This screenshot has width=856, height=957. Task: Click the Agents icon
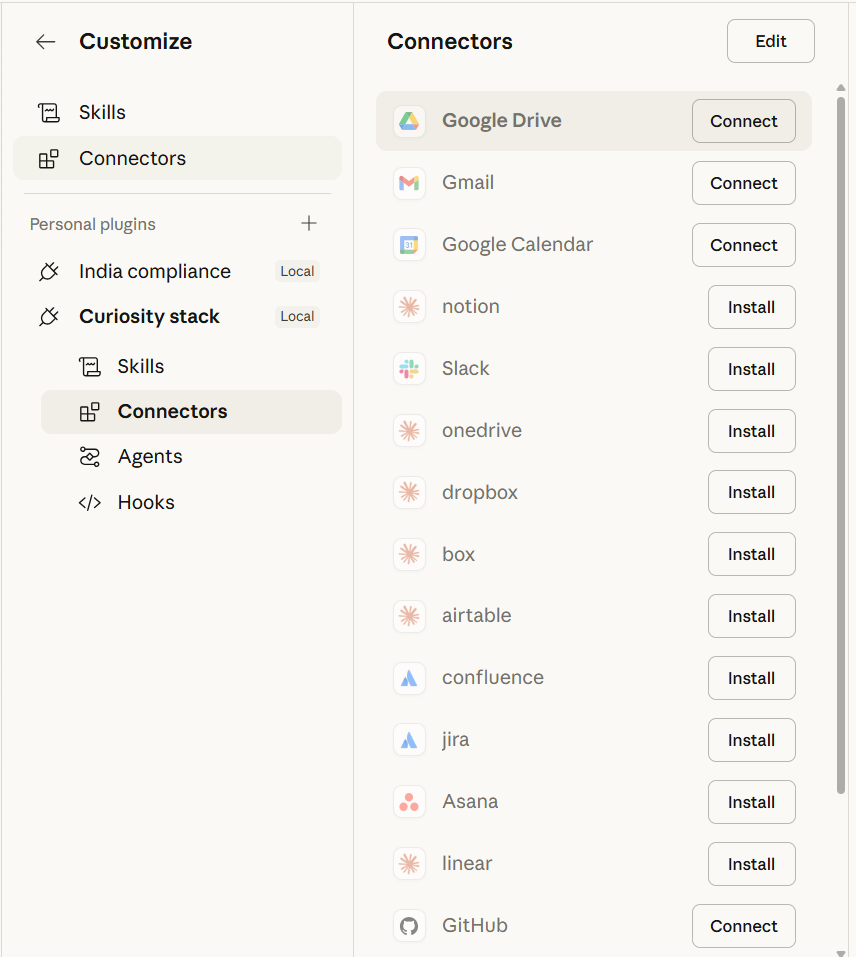point(90,457)
